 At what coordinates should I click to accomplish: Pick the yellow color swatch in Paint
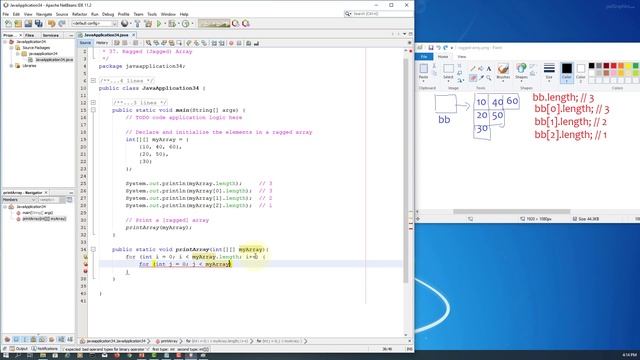coord(628,66)
